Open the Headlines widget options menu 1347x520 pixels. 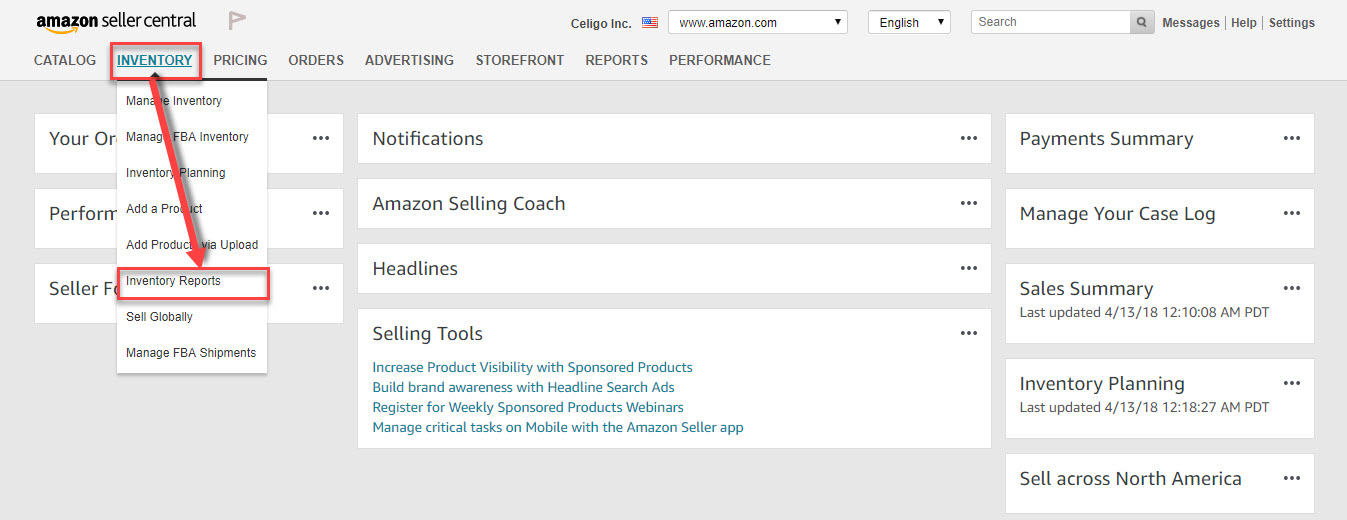click(x=968, y=268)
